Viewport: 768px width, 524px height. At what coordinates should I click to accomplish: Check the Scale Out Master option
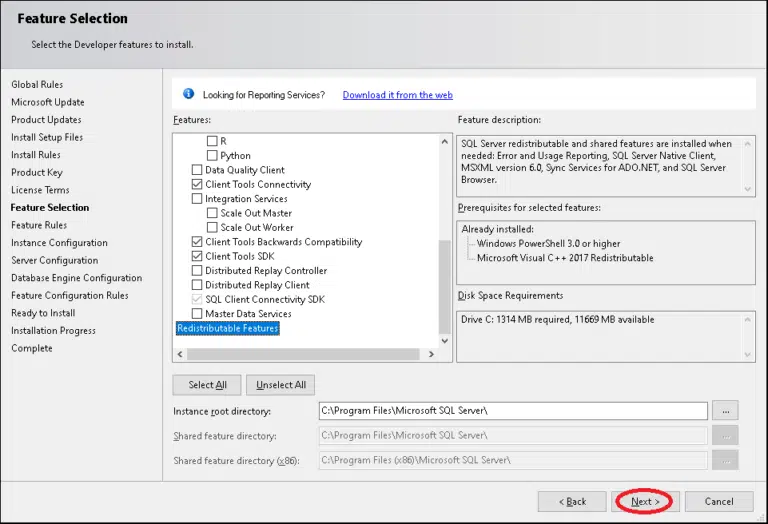click(x=212, y=213)
